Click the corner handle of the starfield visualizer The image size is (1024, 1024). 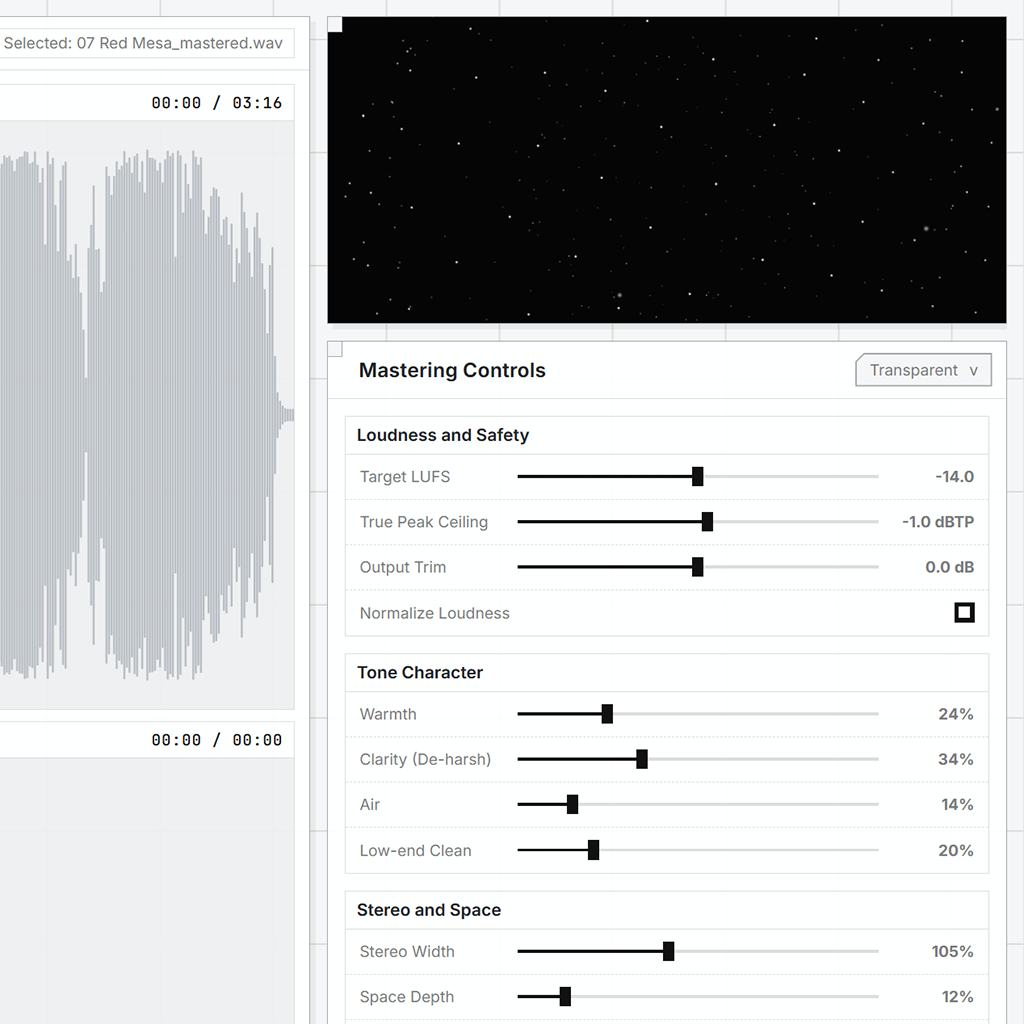pyautogui.click(x=335, y=25)
